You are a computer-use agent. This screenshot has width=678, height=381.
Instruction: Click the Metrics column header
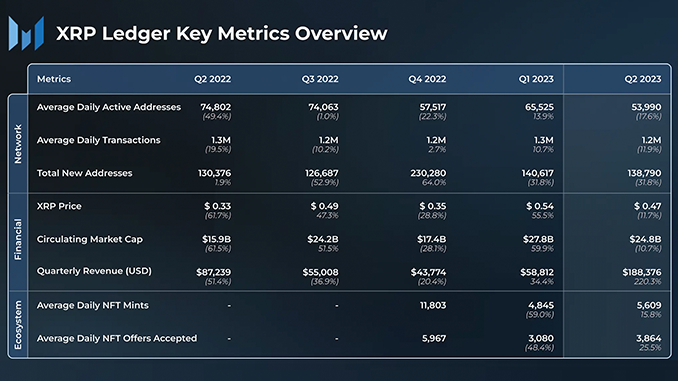(x=54, y=79)
